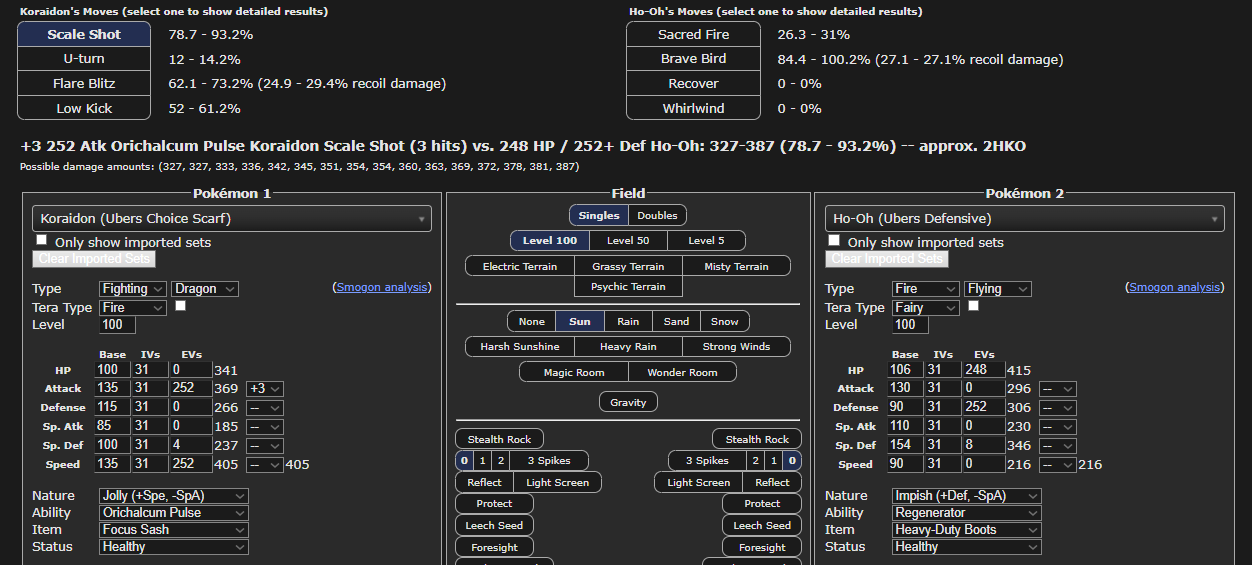Screen dimensions: 1252x565
Task: Set weather to Sand
Action: click(x=676, y=321)
